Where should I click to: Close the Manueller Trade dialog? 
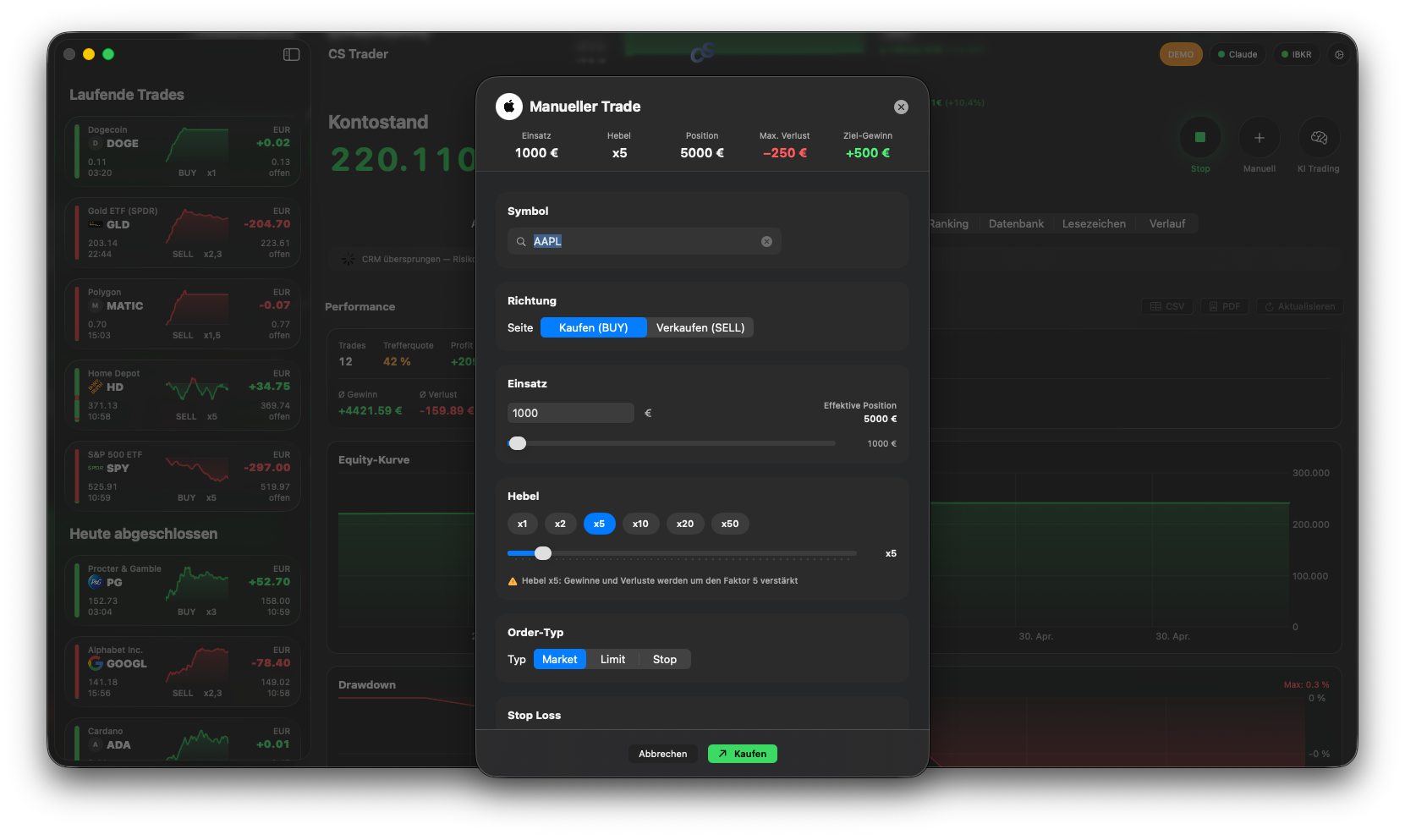point(901,107)
